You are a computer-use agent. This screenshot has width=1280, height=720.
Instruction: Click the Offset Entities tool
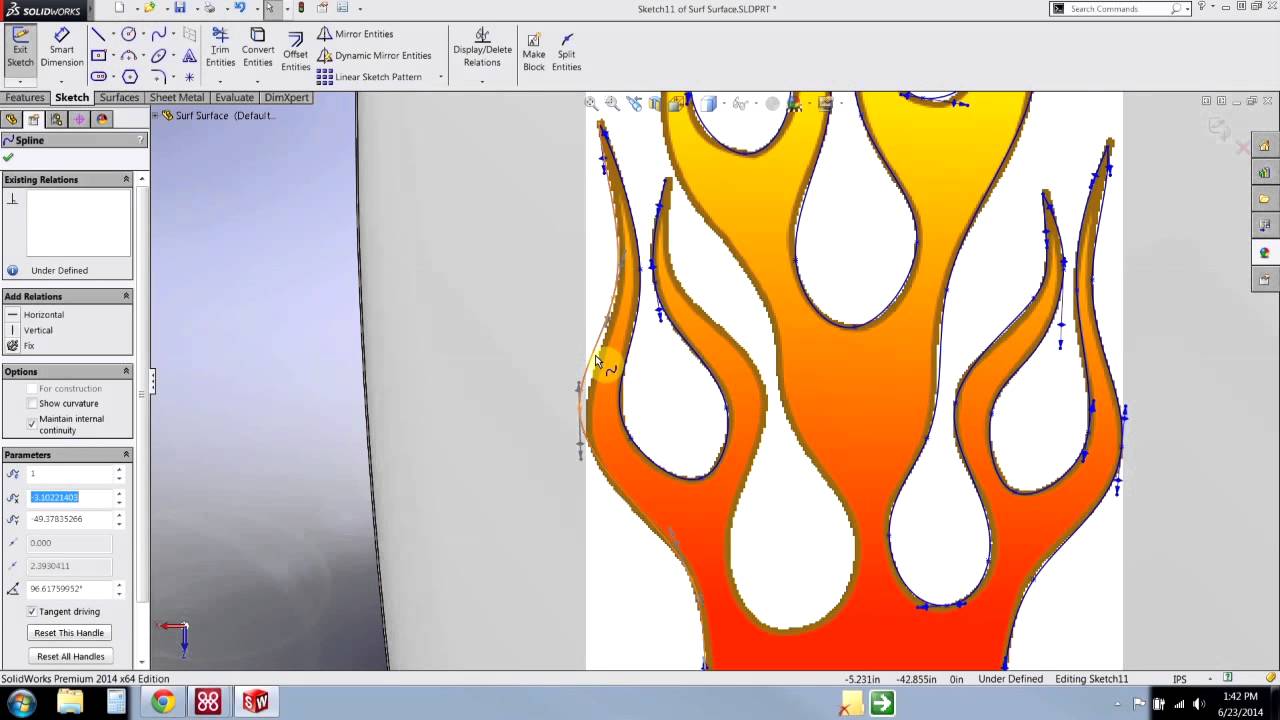coord(295,52)
